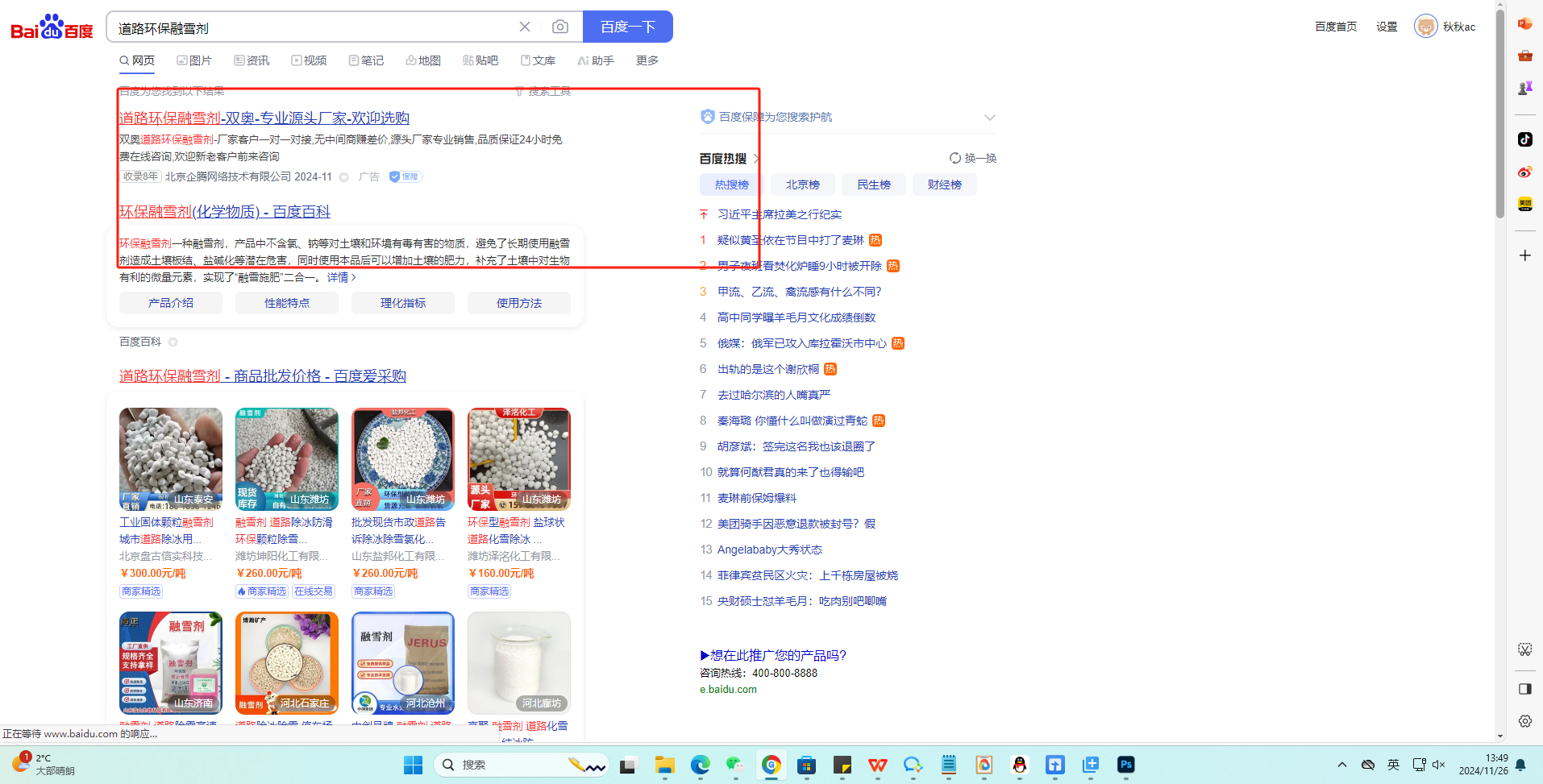
Task: Launch Microsoft Edge from the taskbar
Action: [700, 765]
